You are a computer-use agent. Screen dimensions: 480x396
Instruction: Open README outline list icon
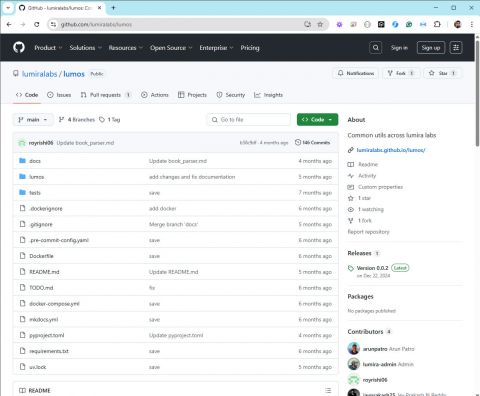328,390
